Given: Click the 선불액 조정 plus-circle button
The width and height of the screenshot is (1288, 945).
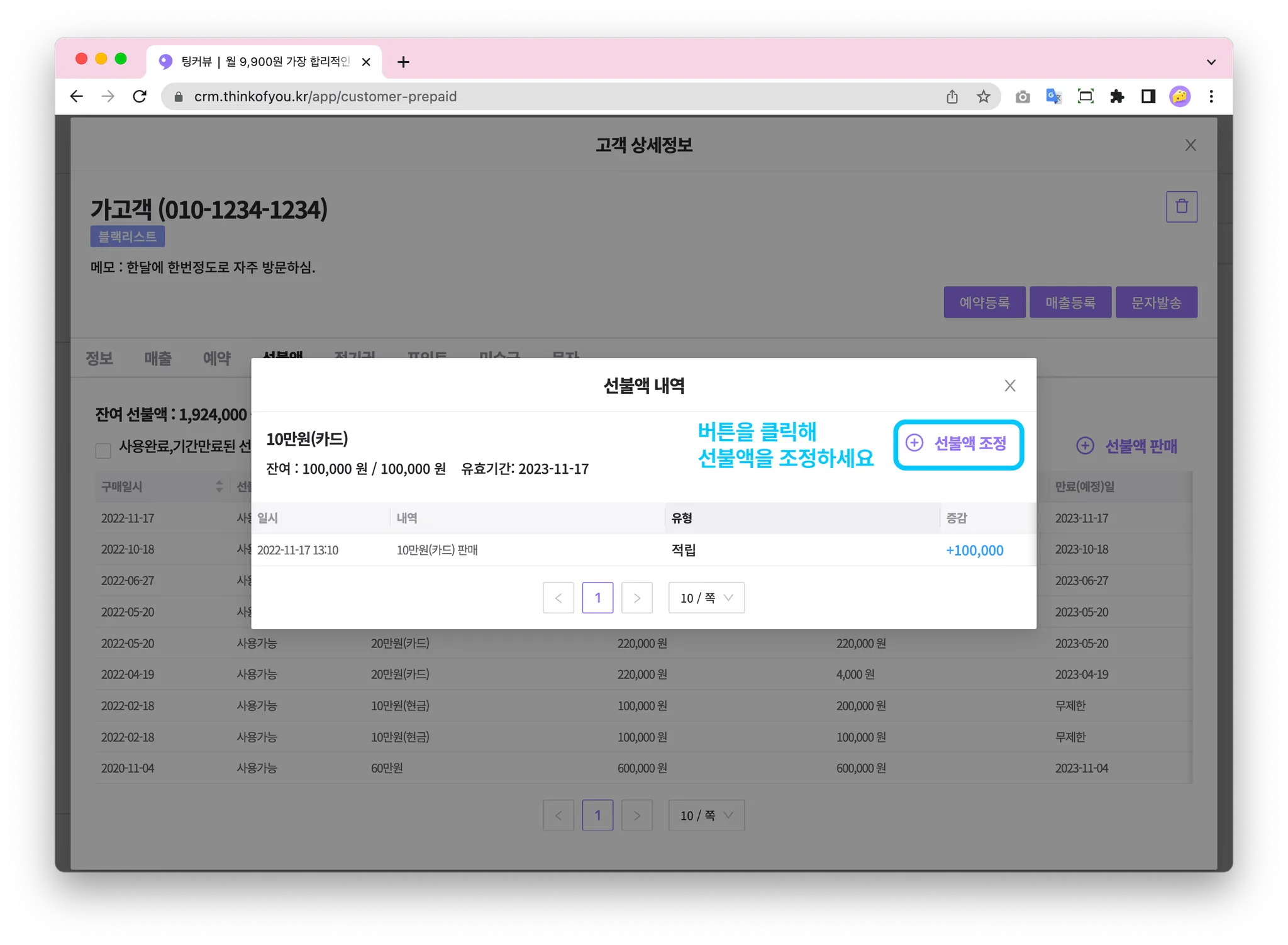Looking at the screenshot, I should (x=957, y=444).
